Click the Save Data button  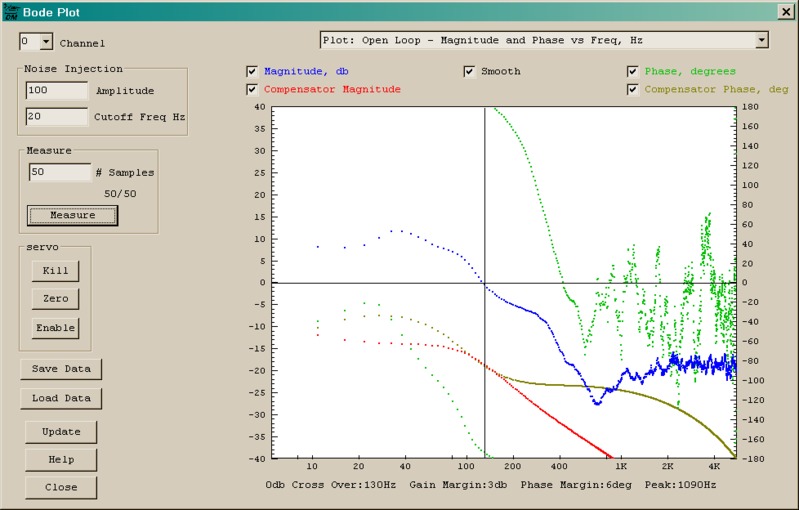coord(61,369)
